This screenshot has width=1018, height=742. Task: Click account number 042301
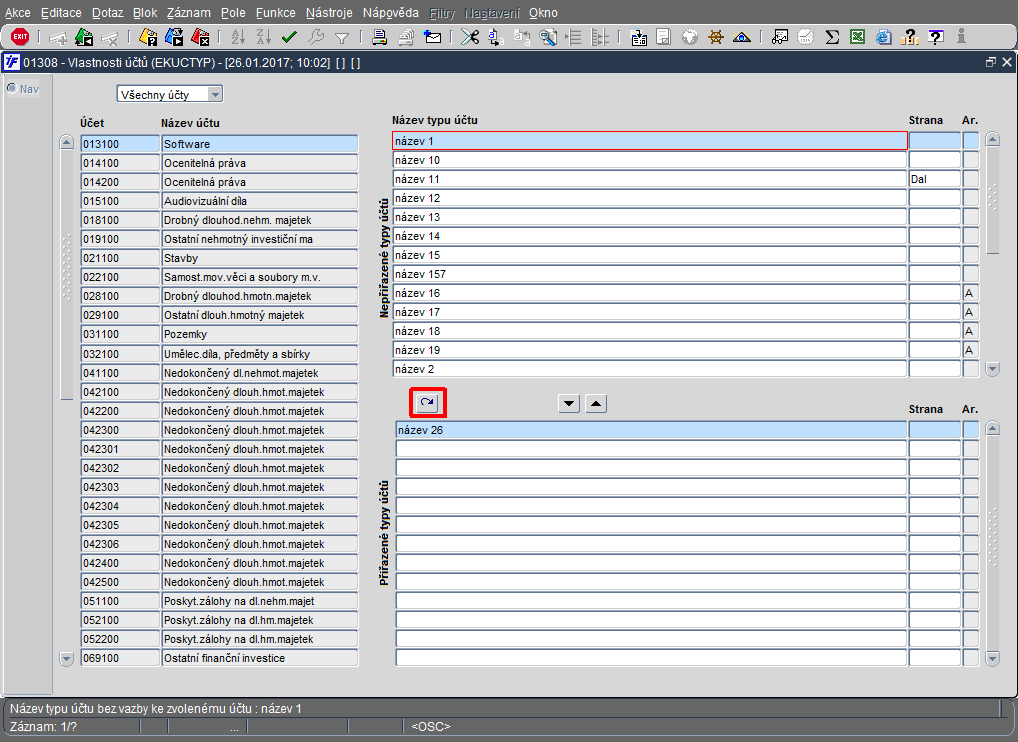[x=120, y=449]
